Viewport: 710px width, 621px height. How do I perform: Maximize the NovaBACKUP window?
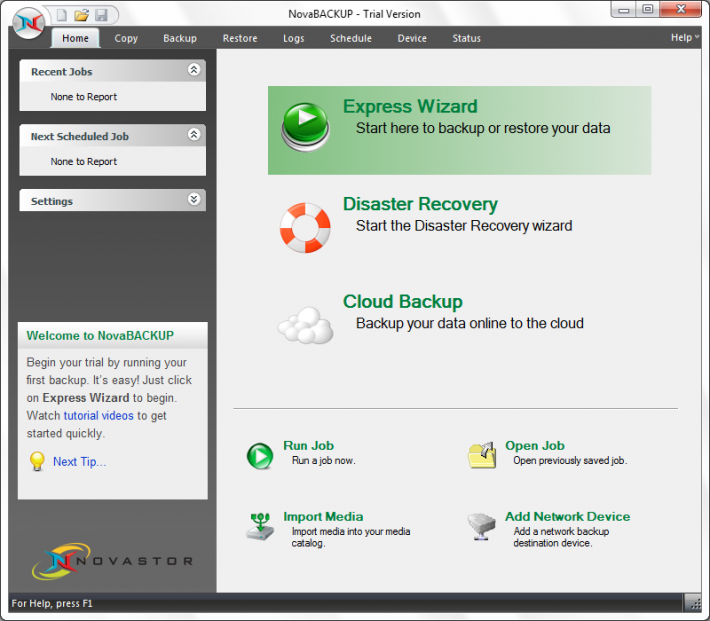point(648,10)
